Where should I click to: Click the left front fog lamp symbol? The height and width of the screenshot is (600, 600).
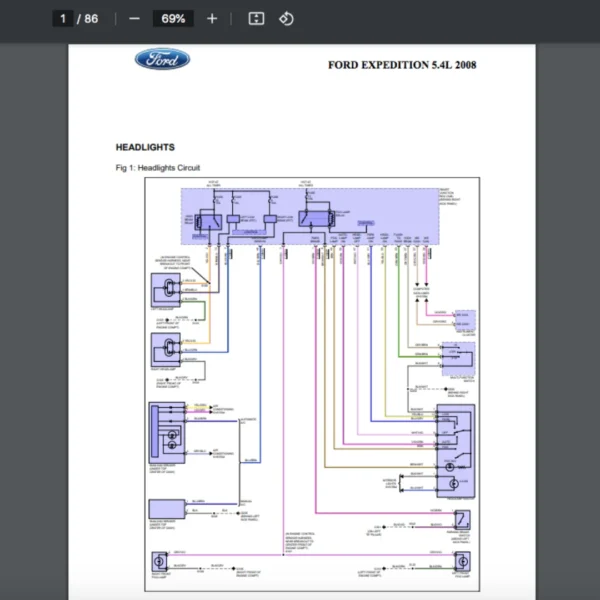(463, 561)
